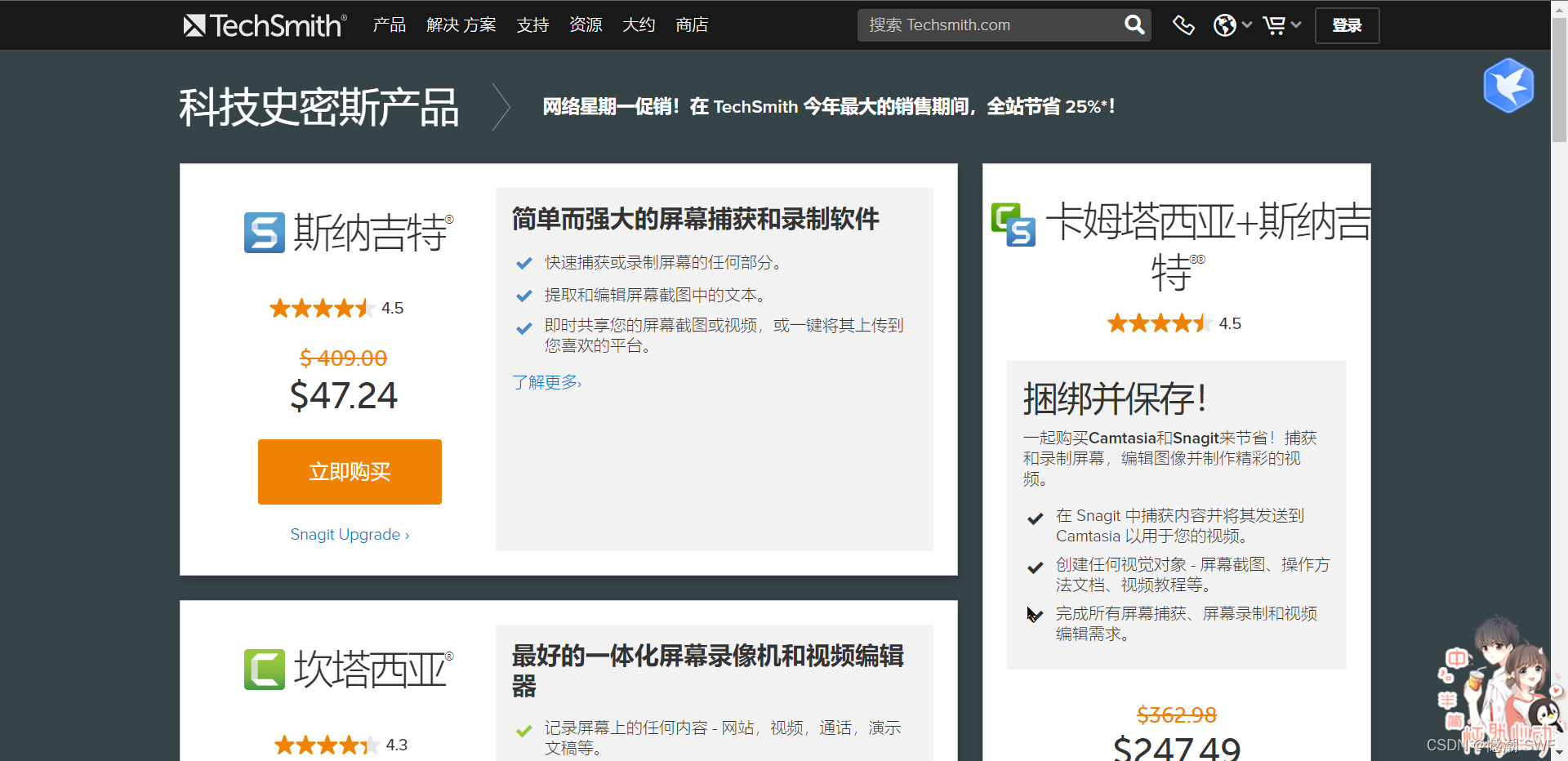This screenshot has width=1568, height=761.
Task: Click the bundle crossed-out price $362.98
Action: 1177,715
